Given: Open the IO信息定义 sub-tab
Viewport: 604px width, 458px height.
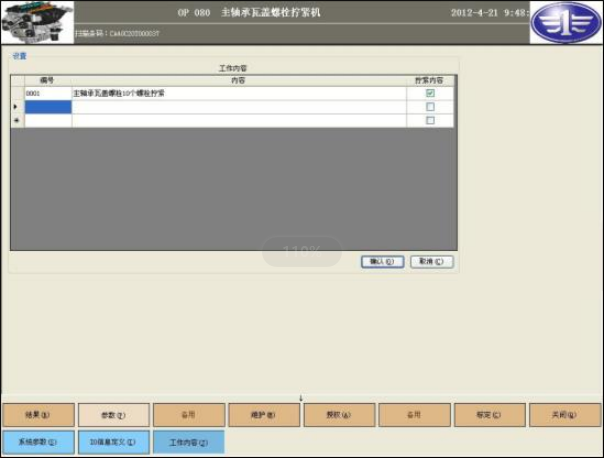Looking at the screenshot, I should click(114, 442).
